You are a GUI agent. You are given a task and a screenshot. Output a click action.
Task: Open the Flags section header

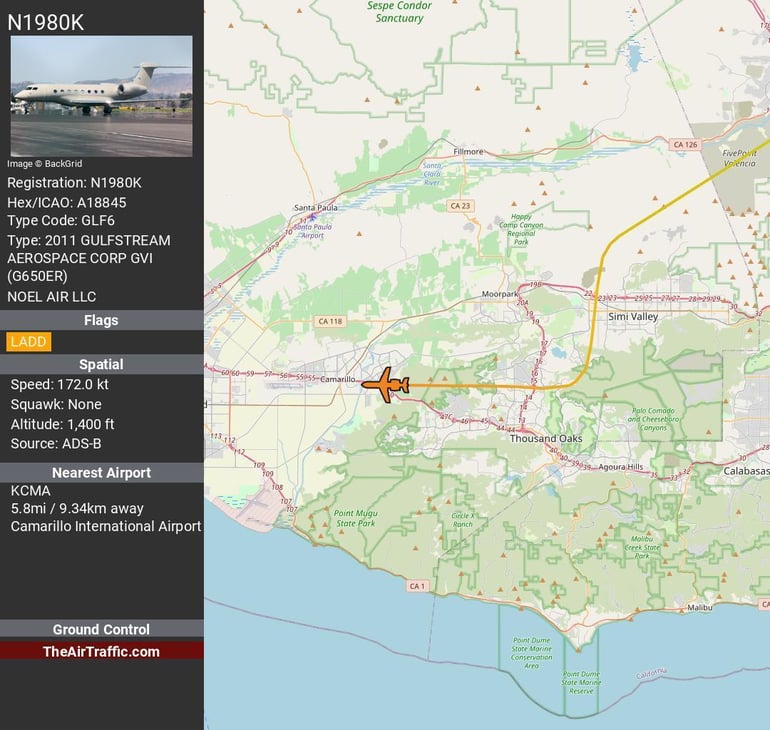click(101, 320)
